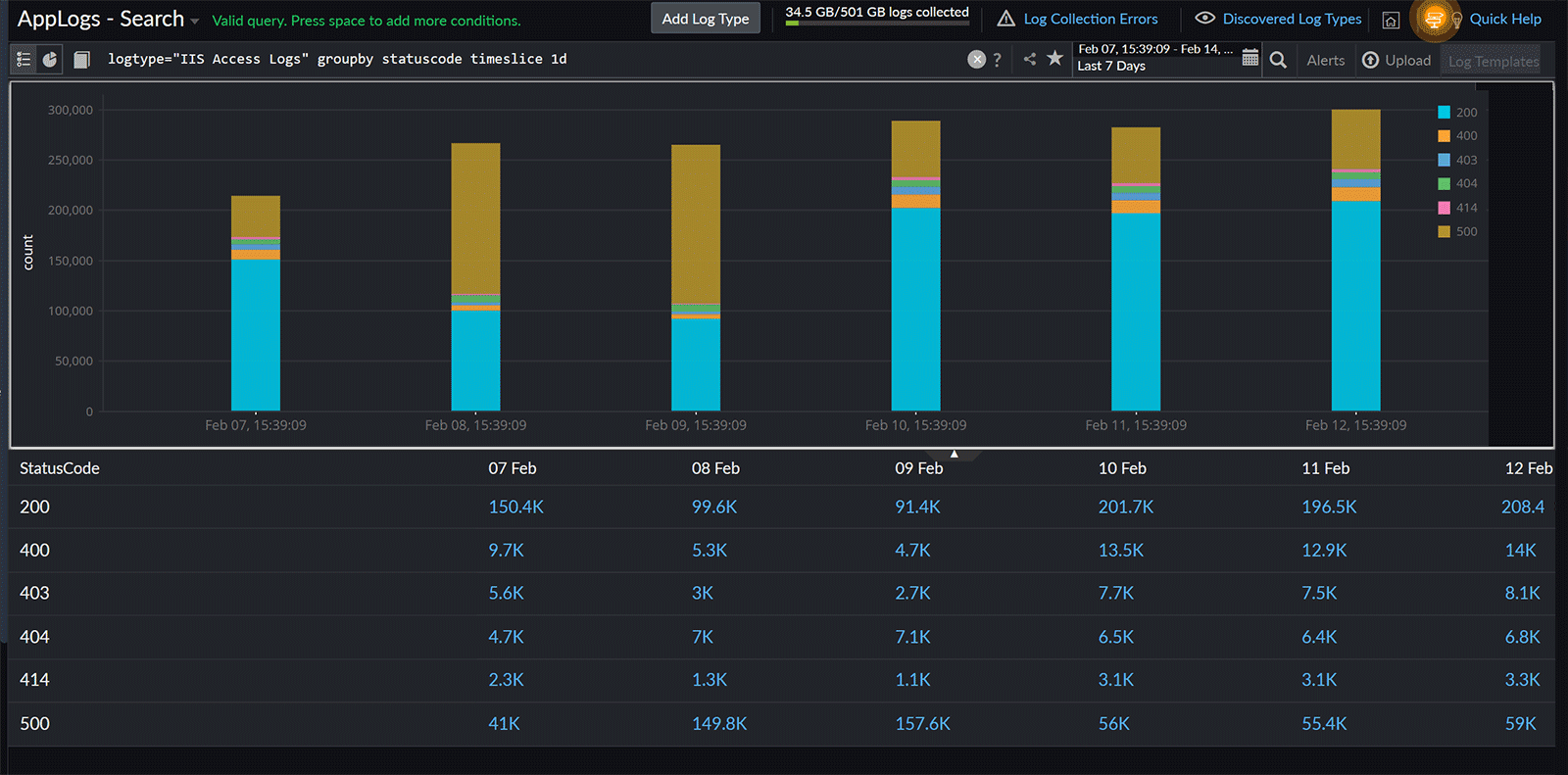1568x775 pixels.
Task: Toggle the 500 series in the legend
Action: (1457, 232)
